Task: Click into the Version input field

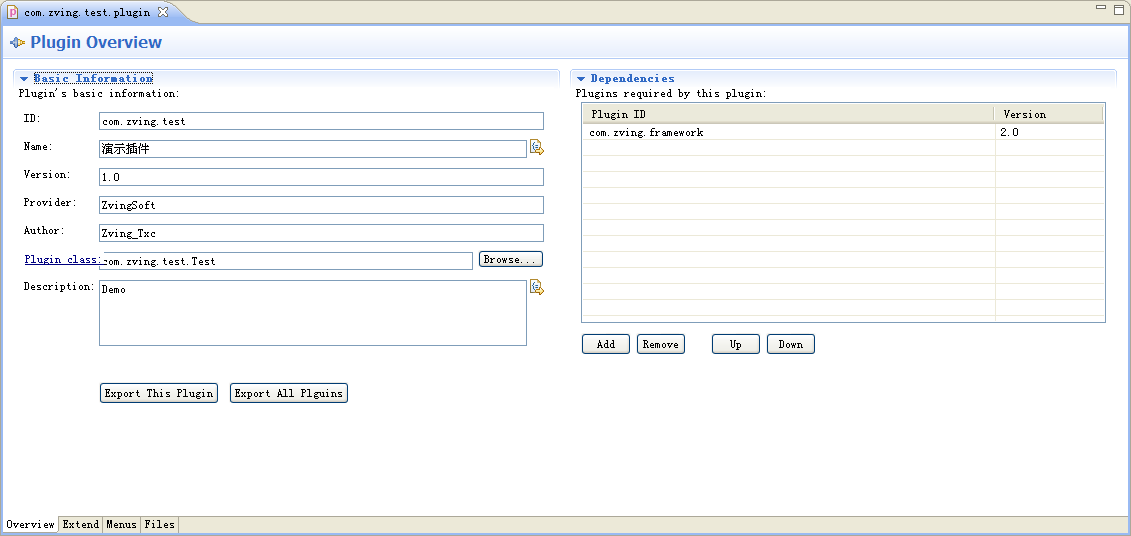Action: click(x=320, y=177)
